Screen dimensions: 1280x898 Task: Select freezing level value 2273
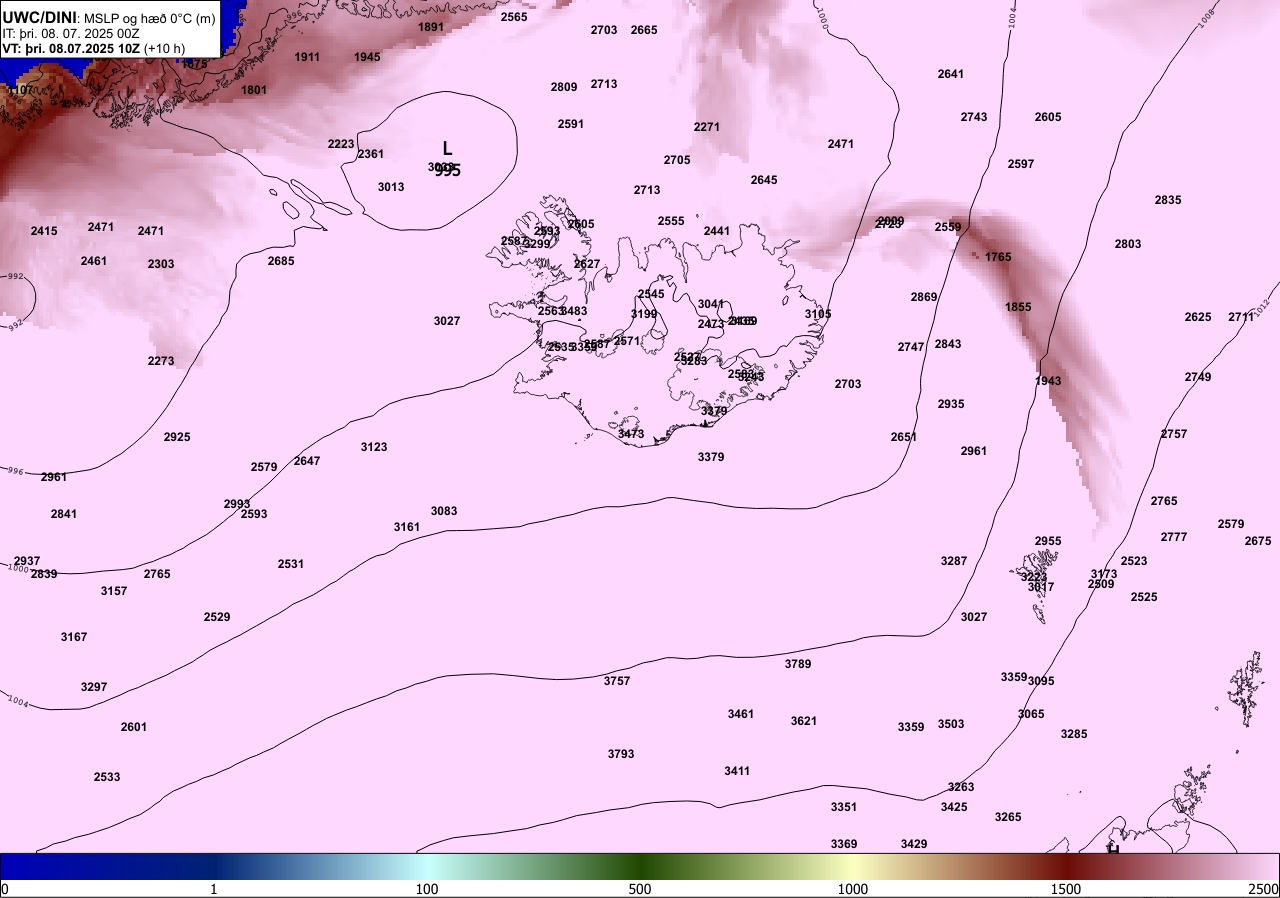pos(161,361)
